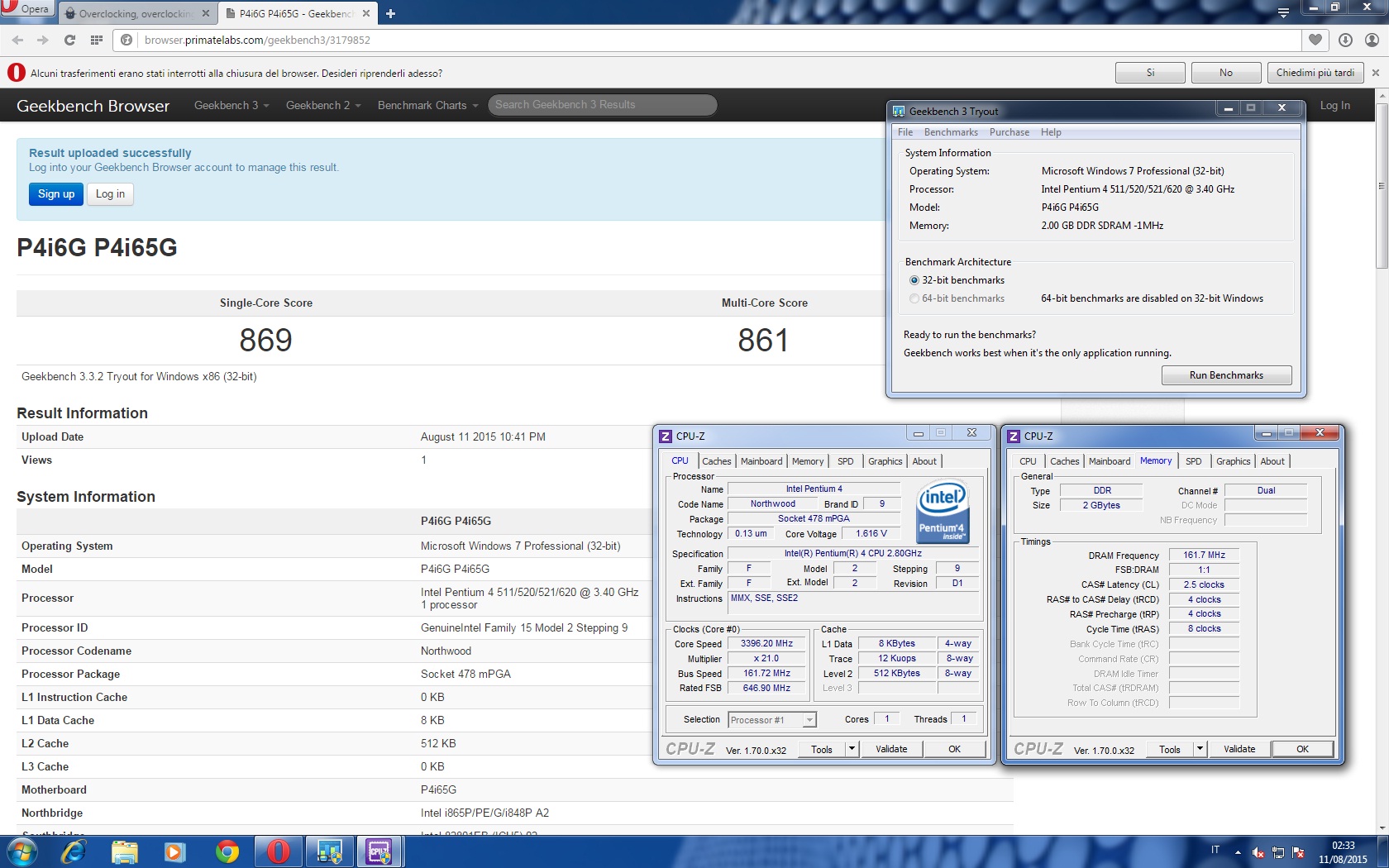Click Show desktop button on taskbar

[1383, 851]
